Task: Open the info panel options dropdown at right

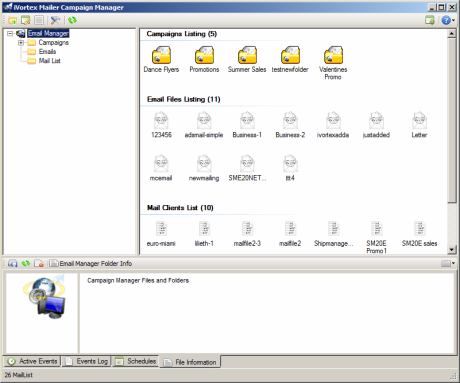Action: click(448, 264)
